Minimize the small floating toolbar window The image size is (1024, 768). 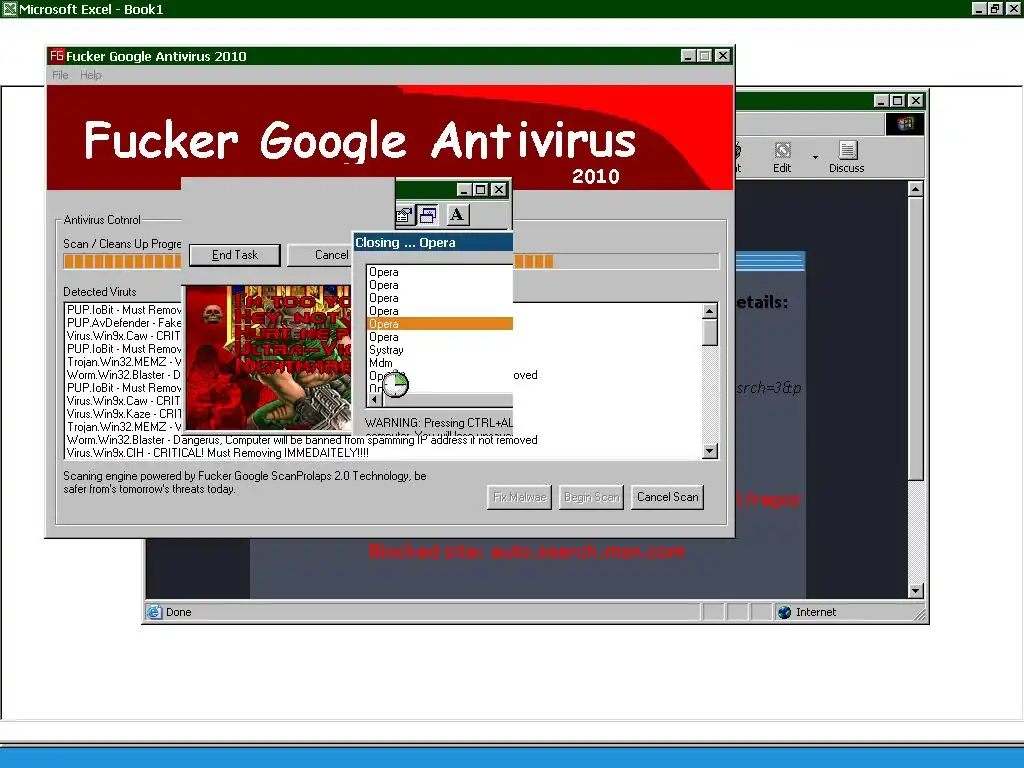pyautogui.click(x=464, y=189)
